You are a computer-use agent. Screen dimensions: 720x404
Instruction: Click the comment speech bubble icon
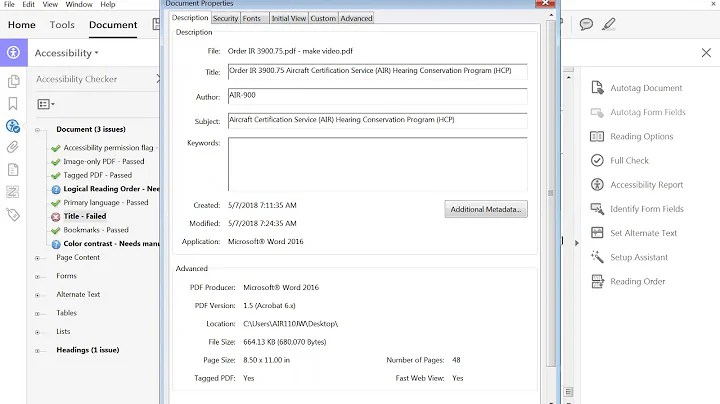click(586, 24)
